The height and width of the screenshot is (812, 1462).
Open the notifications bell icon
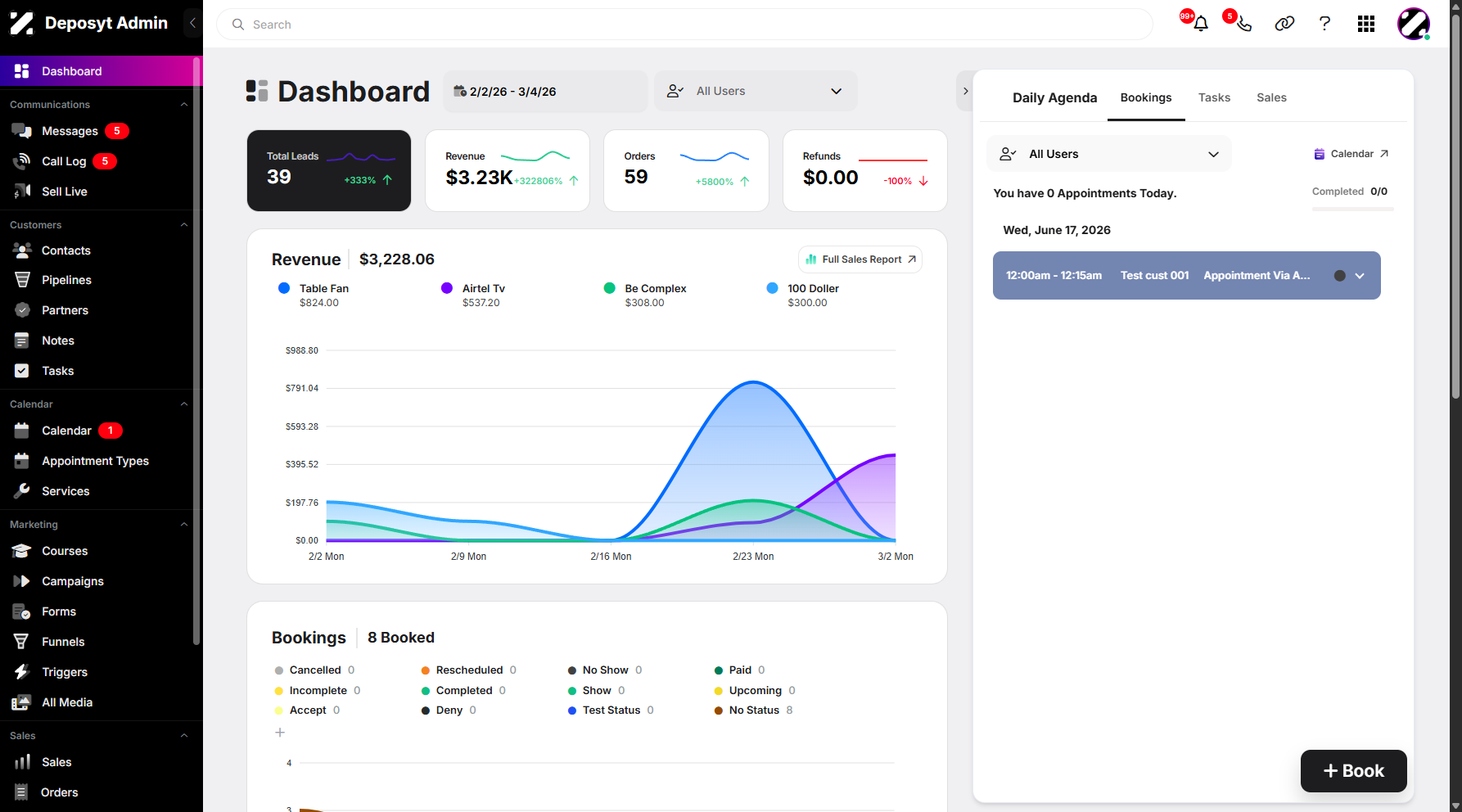coord(1200,24)
